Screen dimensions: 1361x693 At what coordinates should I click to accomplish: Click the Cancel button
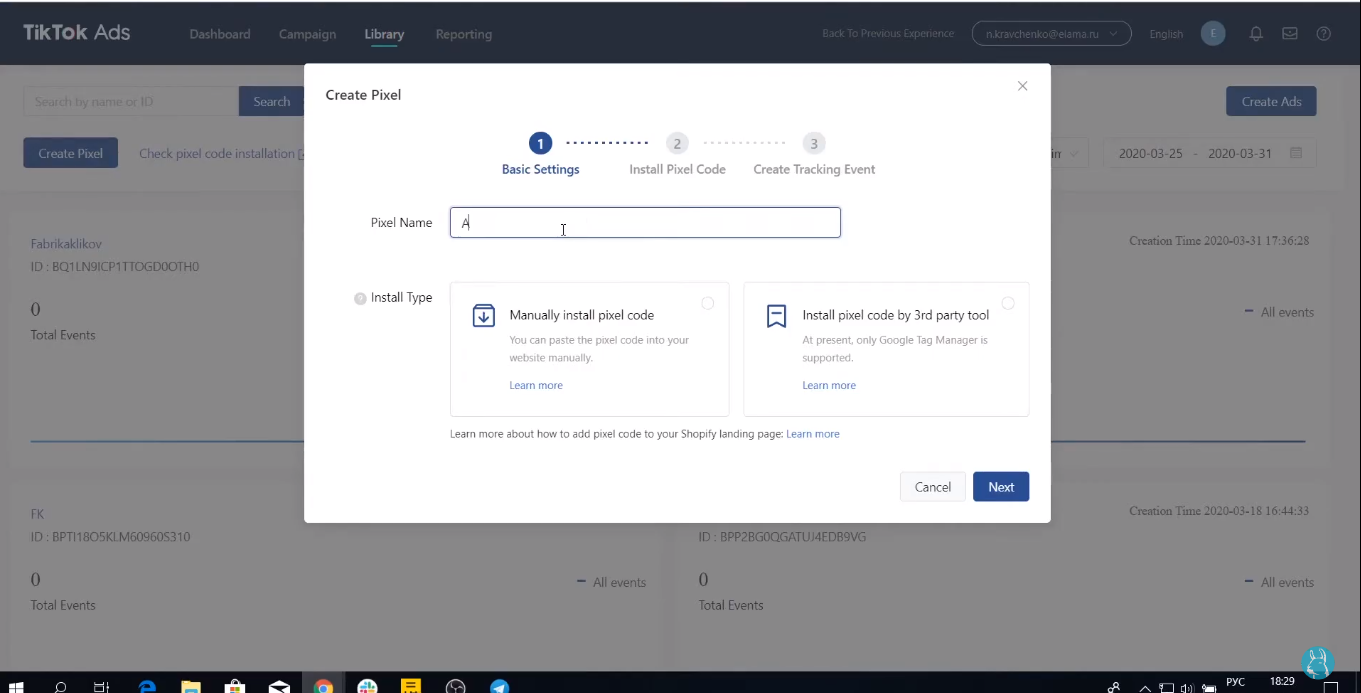[932, 487]
